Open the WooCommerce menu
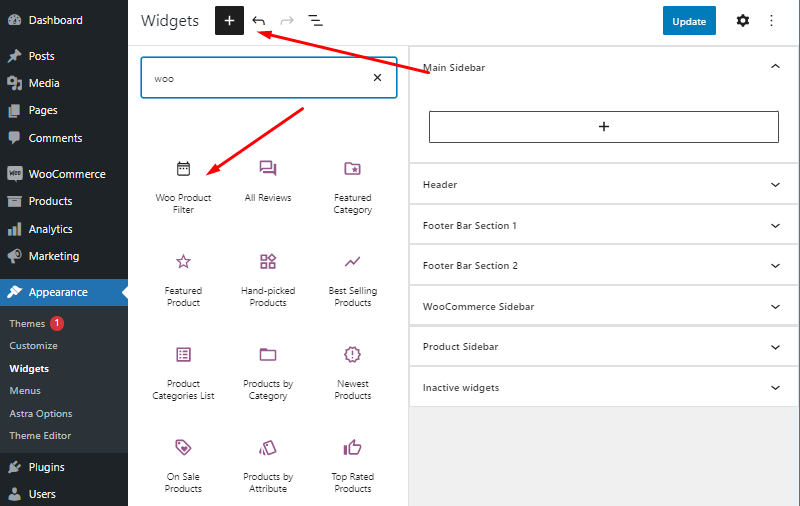The image size is (800, 506). 64,174
